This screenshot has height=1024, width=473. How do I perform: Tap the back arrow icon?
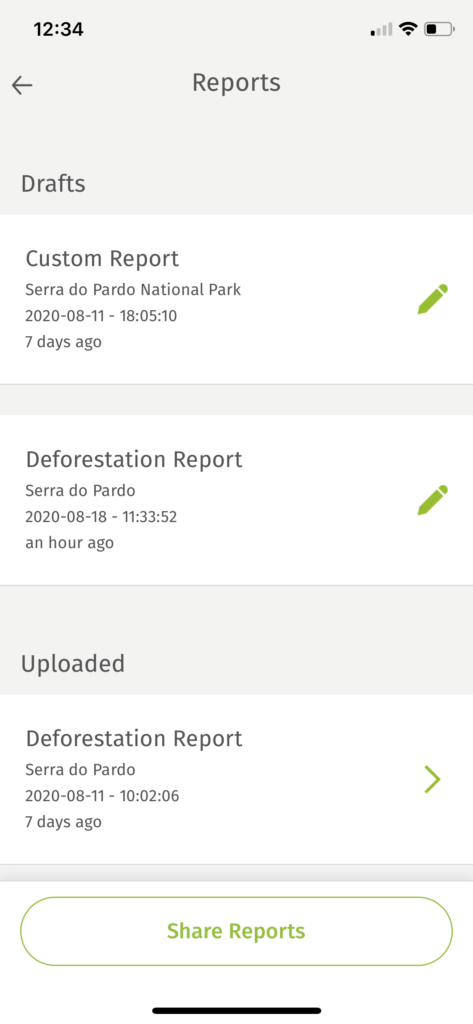coord(22,85)
